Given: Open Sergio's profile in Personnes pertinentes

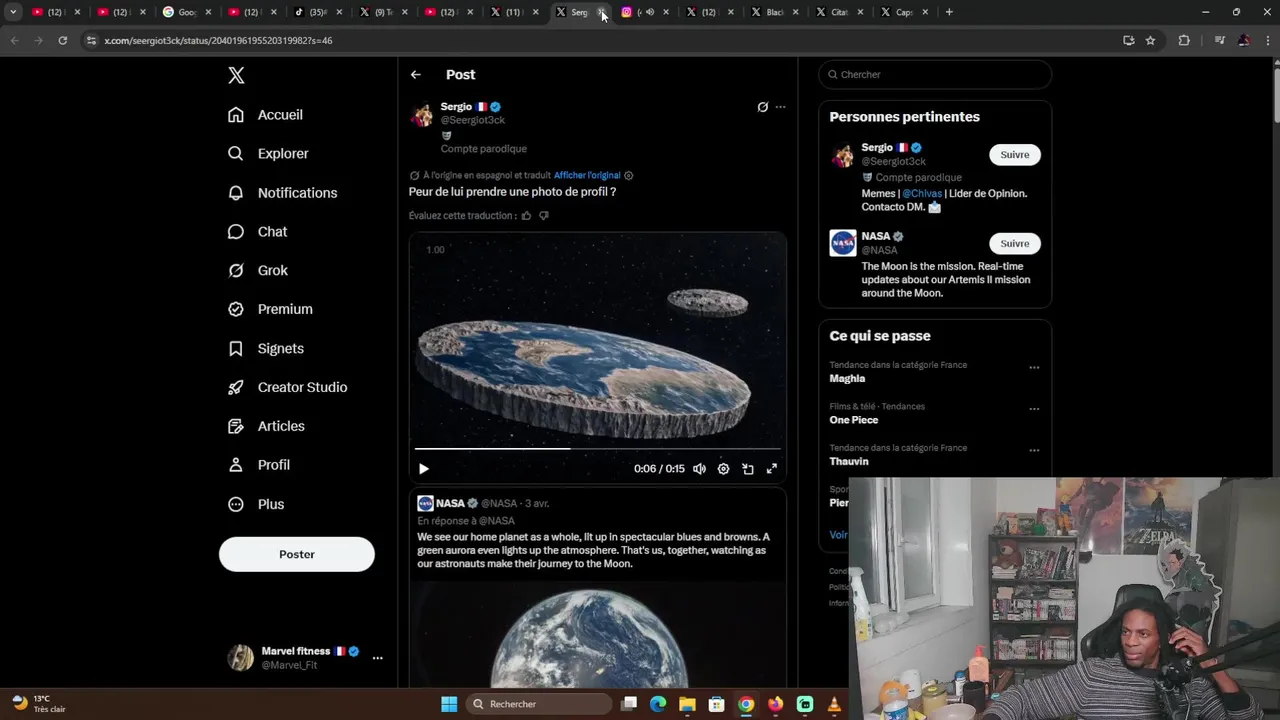Looking at the screenshot, I should tap(877, 148).
